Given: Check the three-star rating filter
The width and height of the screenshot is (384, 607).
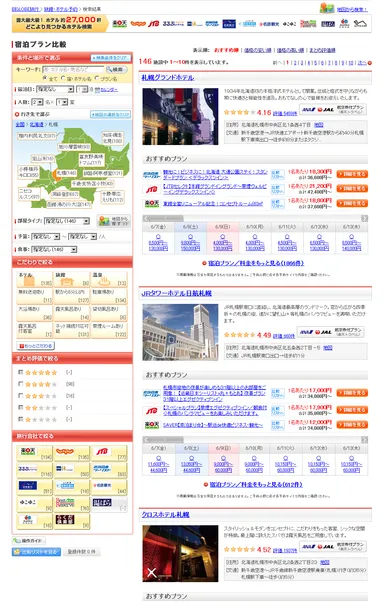Looking at the screenshot, I should (x=21, y=396).
